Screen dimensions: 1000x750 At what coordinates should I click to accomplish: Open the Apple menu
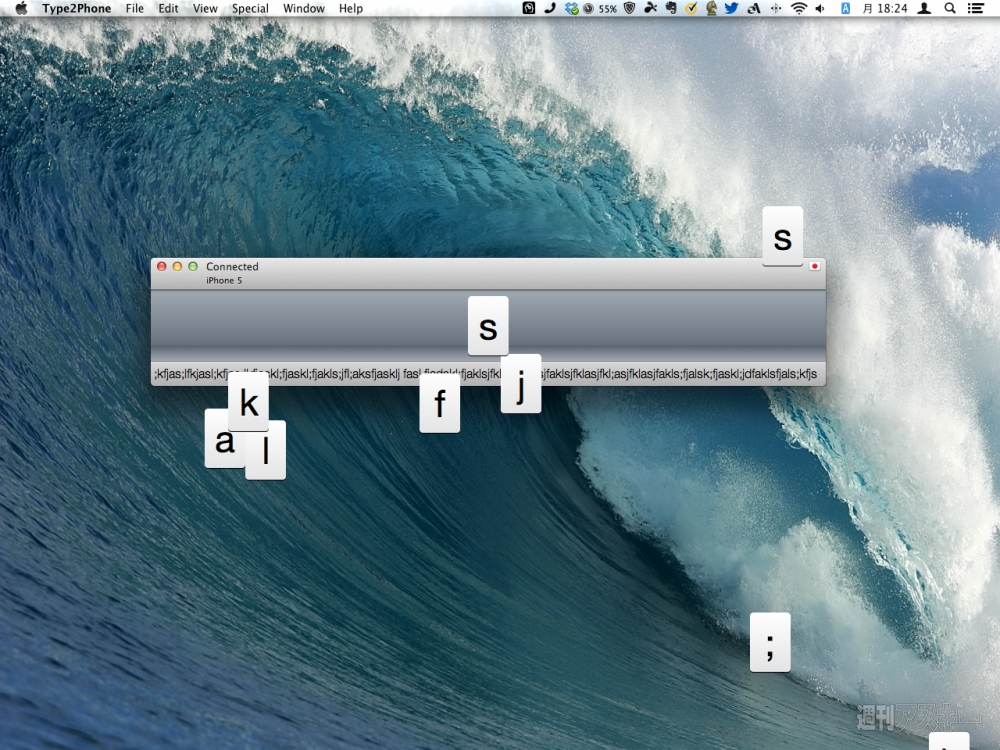tap(21, 8)
